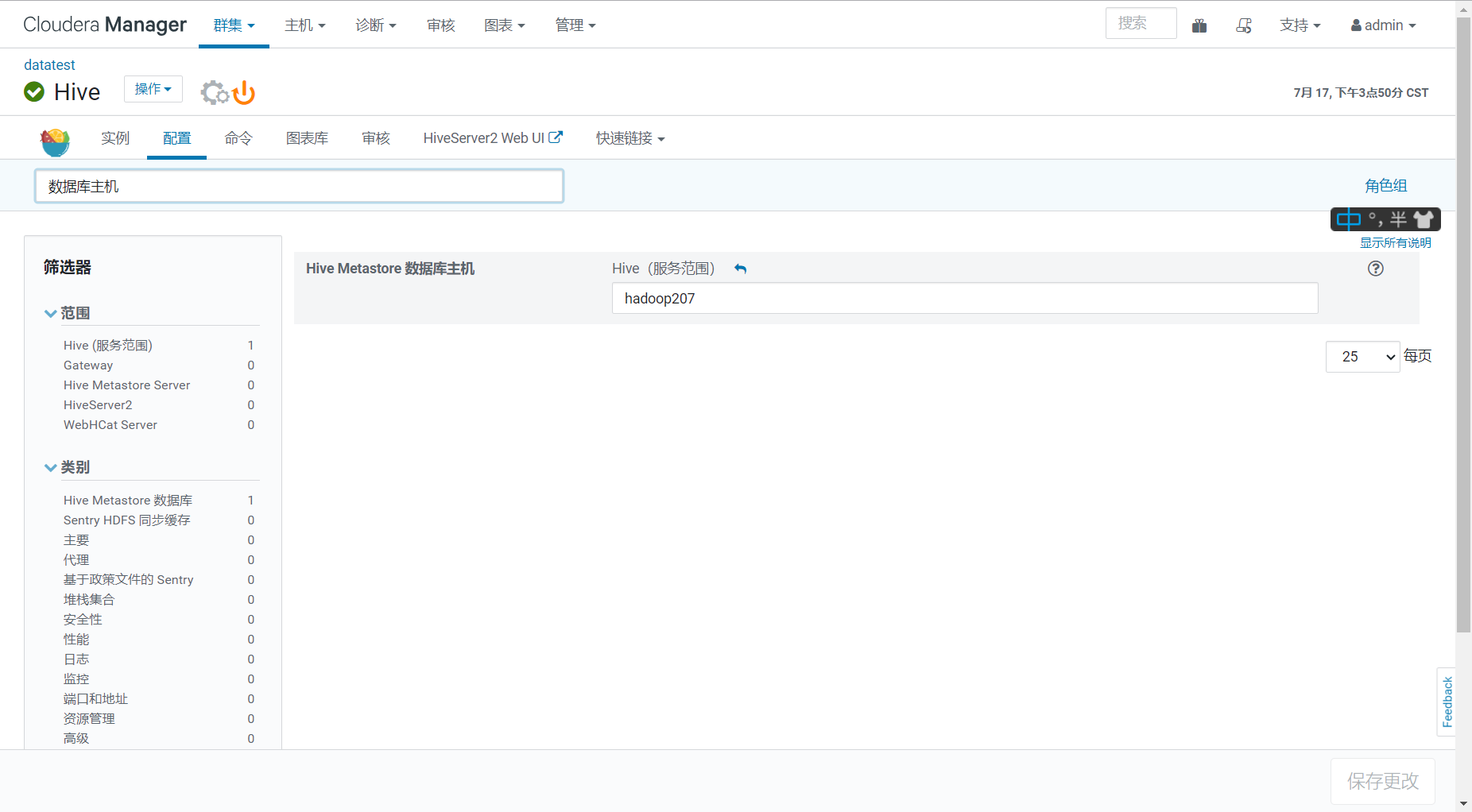Click the stale configuration gear icon
The image size is (1472, 812).
click(214, 93)
